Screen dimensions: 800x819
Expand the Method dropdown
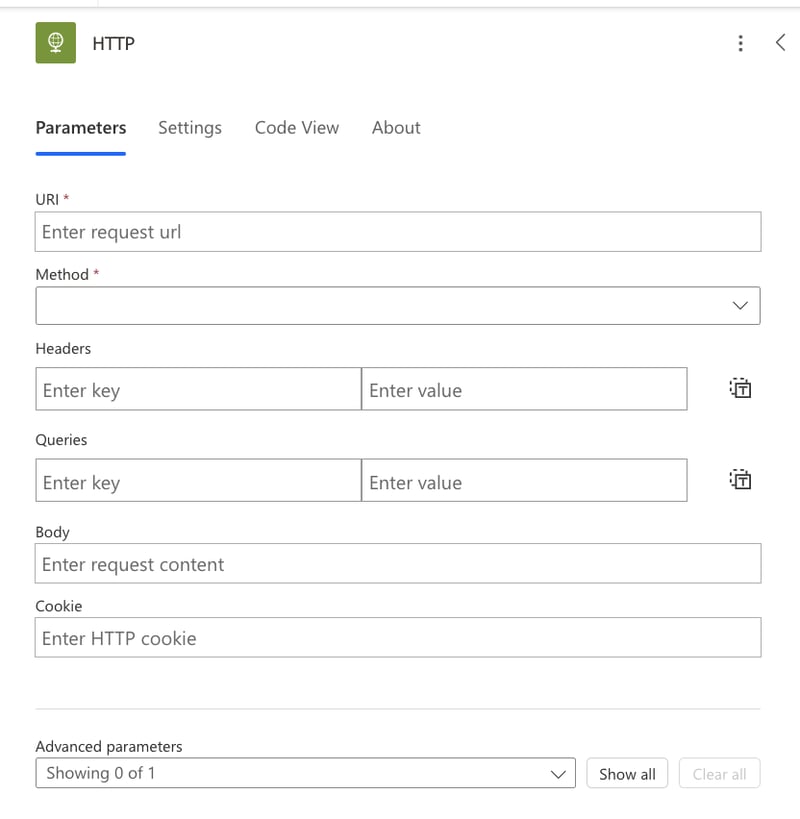[398, 306]
